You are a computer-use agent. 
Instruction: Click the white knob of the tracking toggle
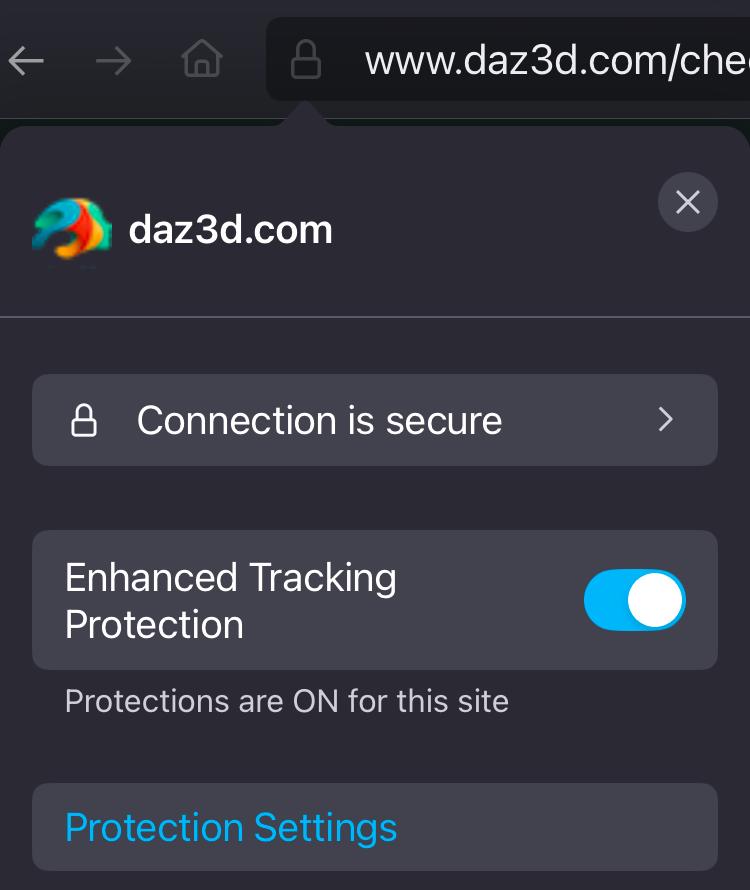coord(656,601)
